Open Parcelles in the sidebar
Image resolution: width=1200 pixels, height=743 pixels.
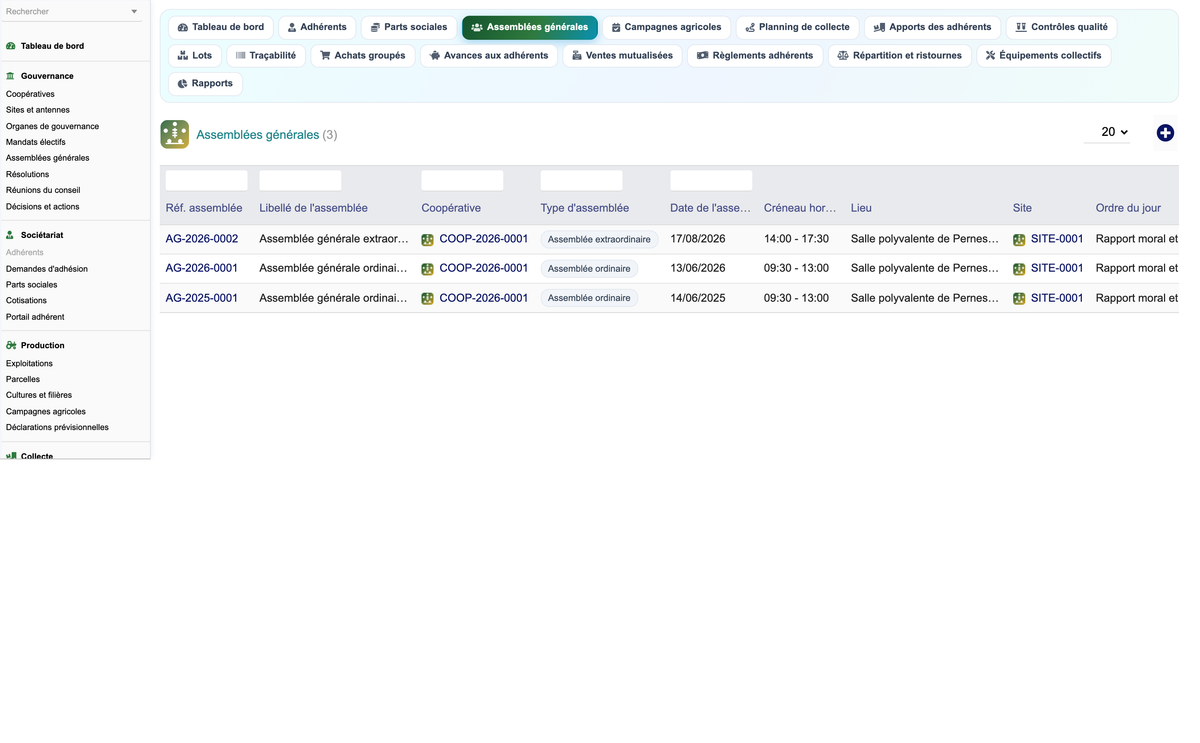click(x=23, y=379)
